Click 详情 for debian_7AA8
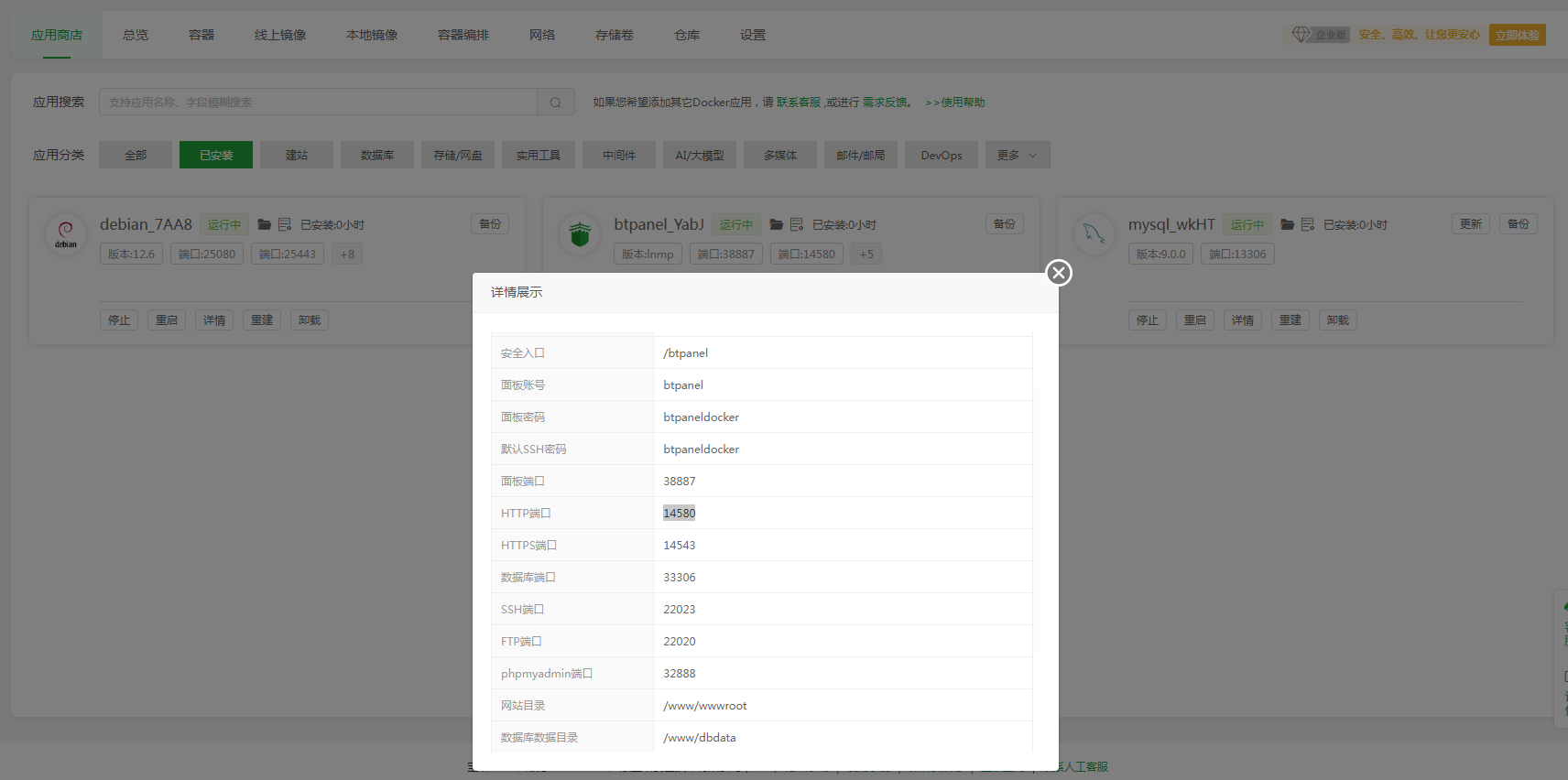The height and width of the screenshot is (780, 1568). coord(214,320)
